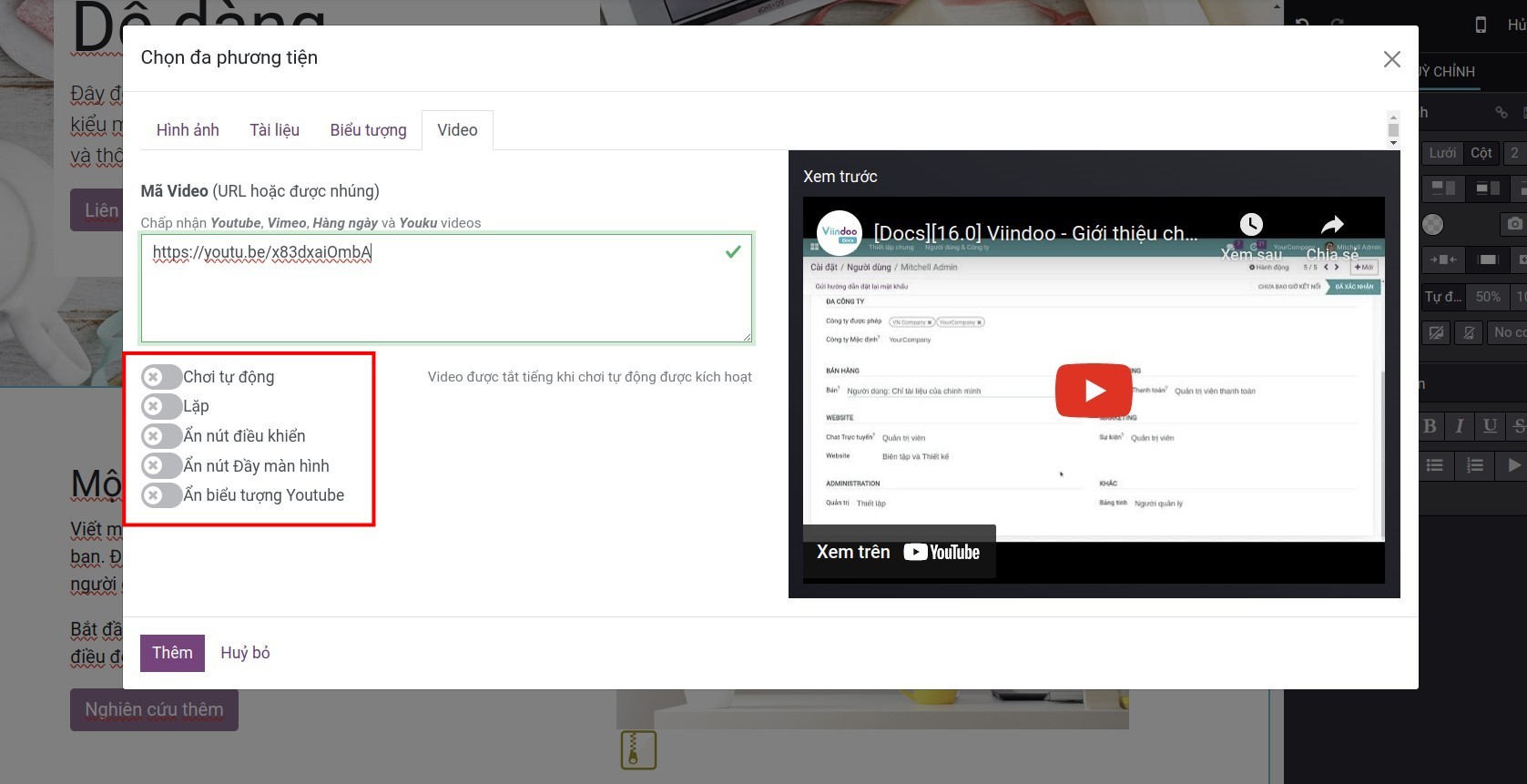Open the Biểu tượng tab
Screen dimensions: 1527x784
click(368, 130)
